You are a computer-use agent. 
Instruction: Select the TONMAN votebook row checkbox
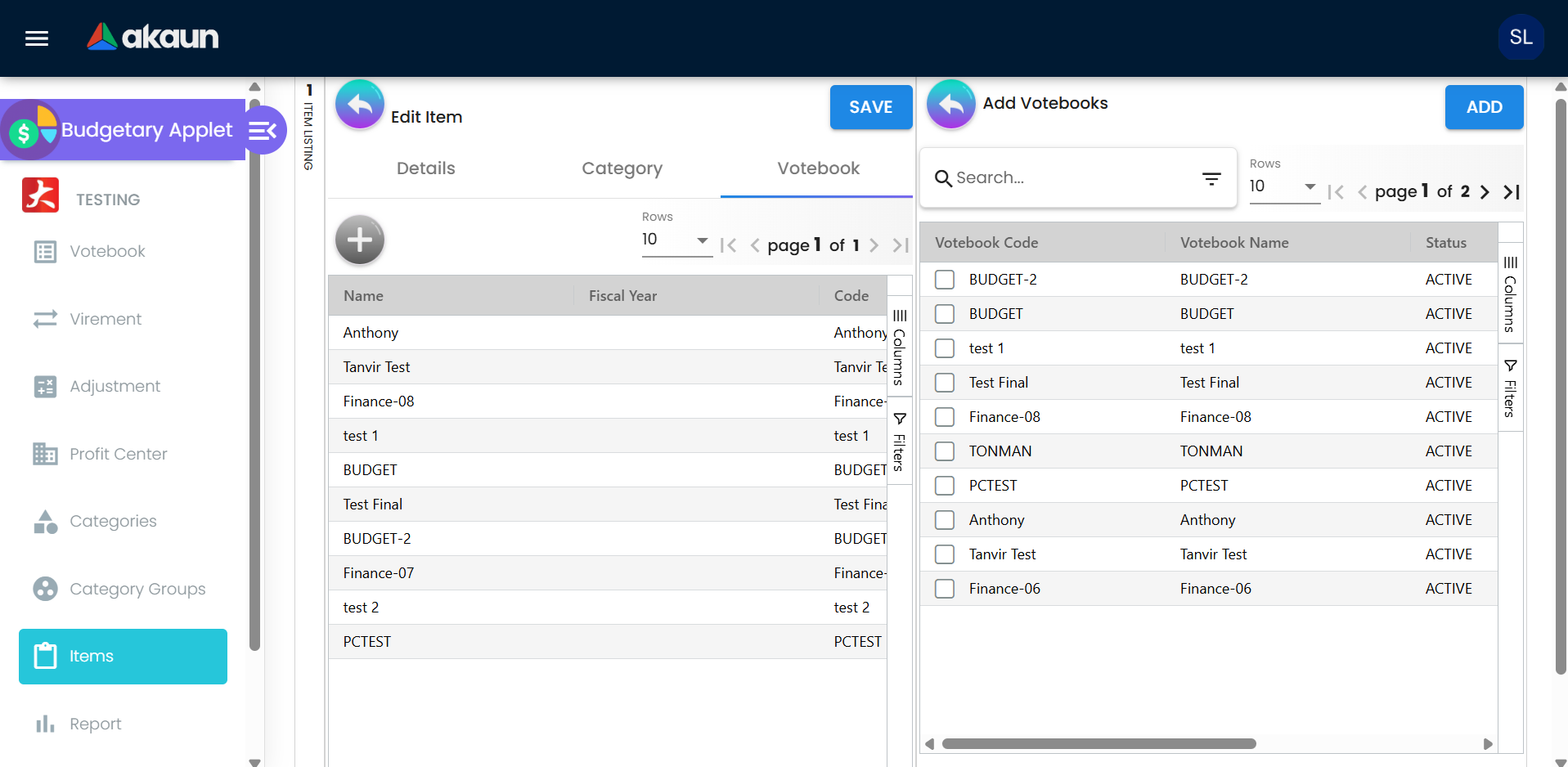point(944,451)
